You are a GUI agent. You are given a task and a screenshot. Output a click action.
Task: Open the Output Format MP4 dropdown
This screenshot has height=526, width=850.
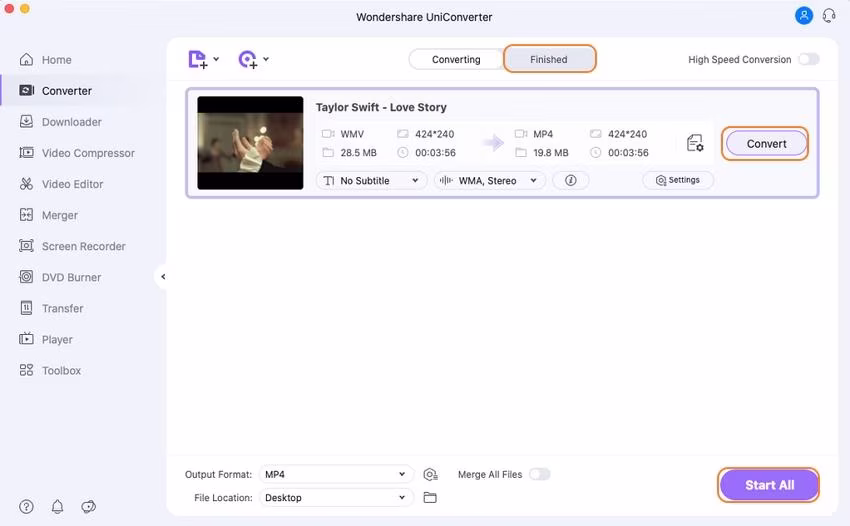pyautogui.click(x=334, y=474)
